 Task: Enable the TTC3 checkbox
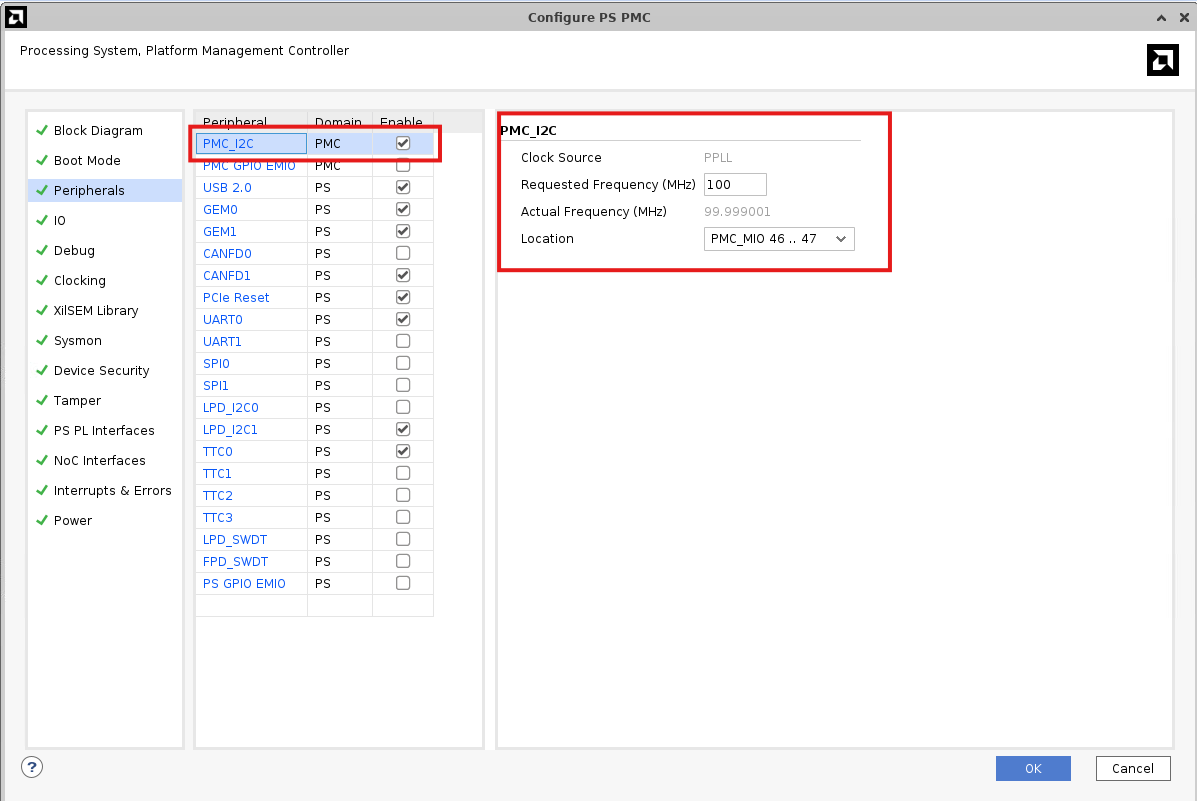(x=403, y=517)
